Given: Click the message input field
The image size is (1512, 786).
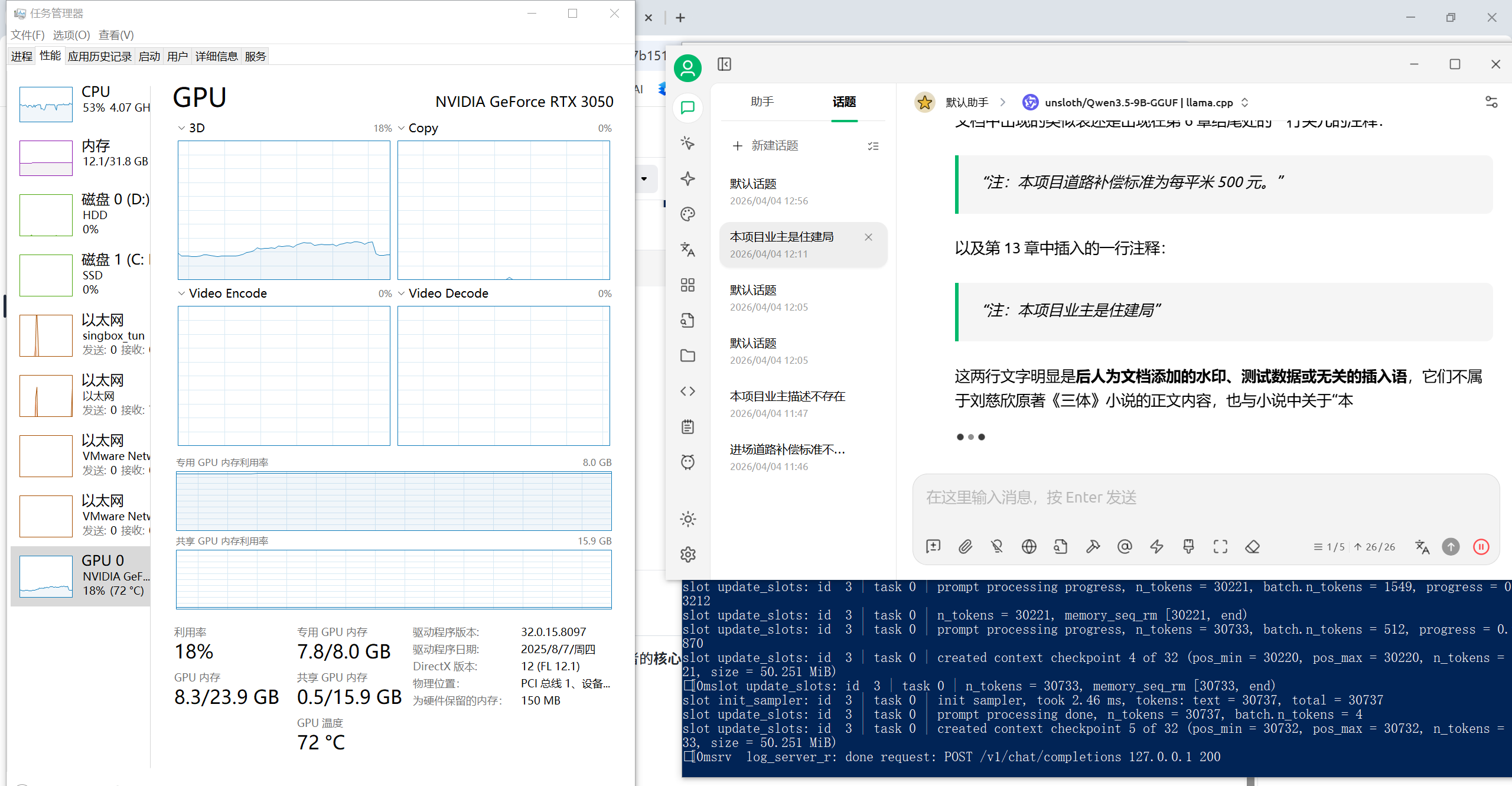Looking at the screenshot, I should (x=1205, y=498).
